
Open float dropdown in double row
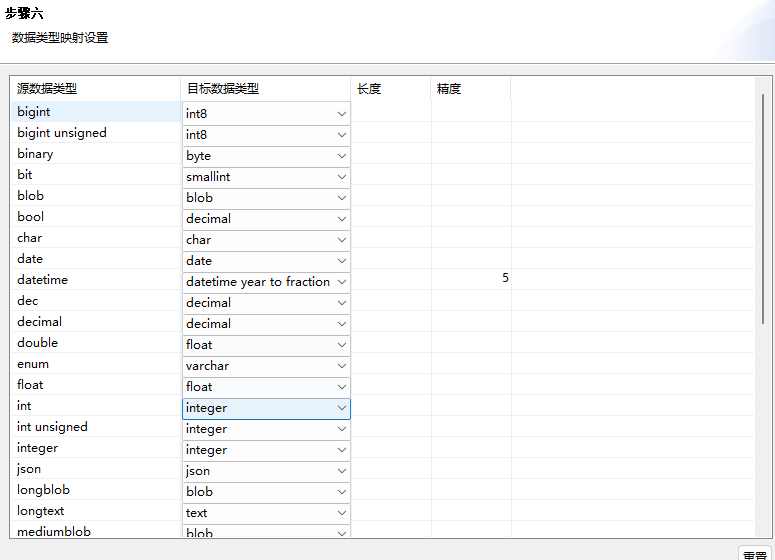click(x=266, y=345)
